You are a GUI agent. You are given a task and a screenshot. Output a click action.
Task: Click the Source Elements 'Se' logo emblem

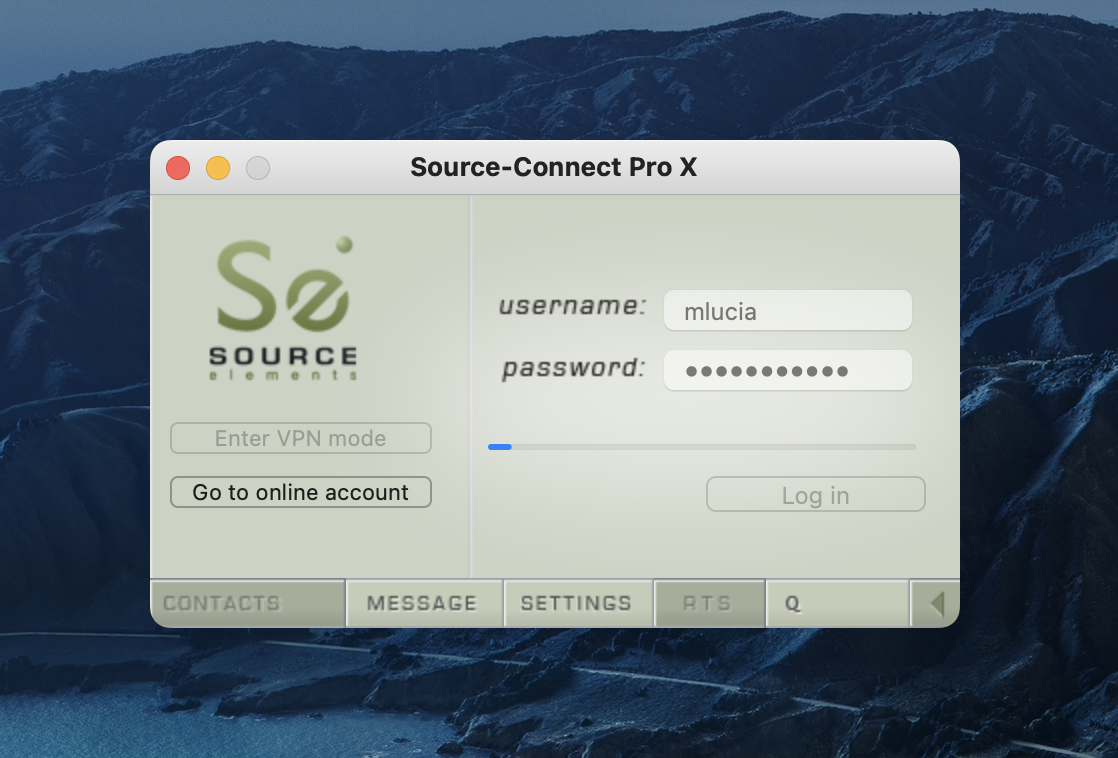click(x=283, y=288)
